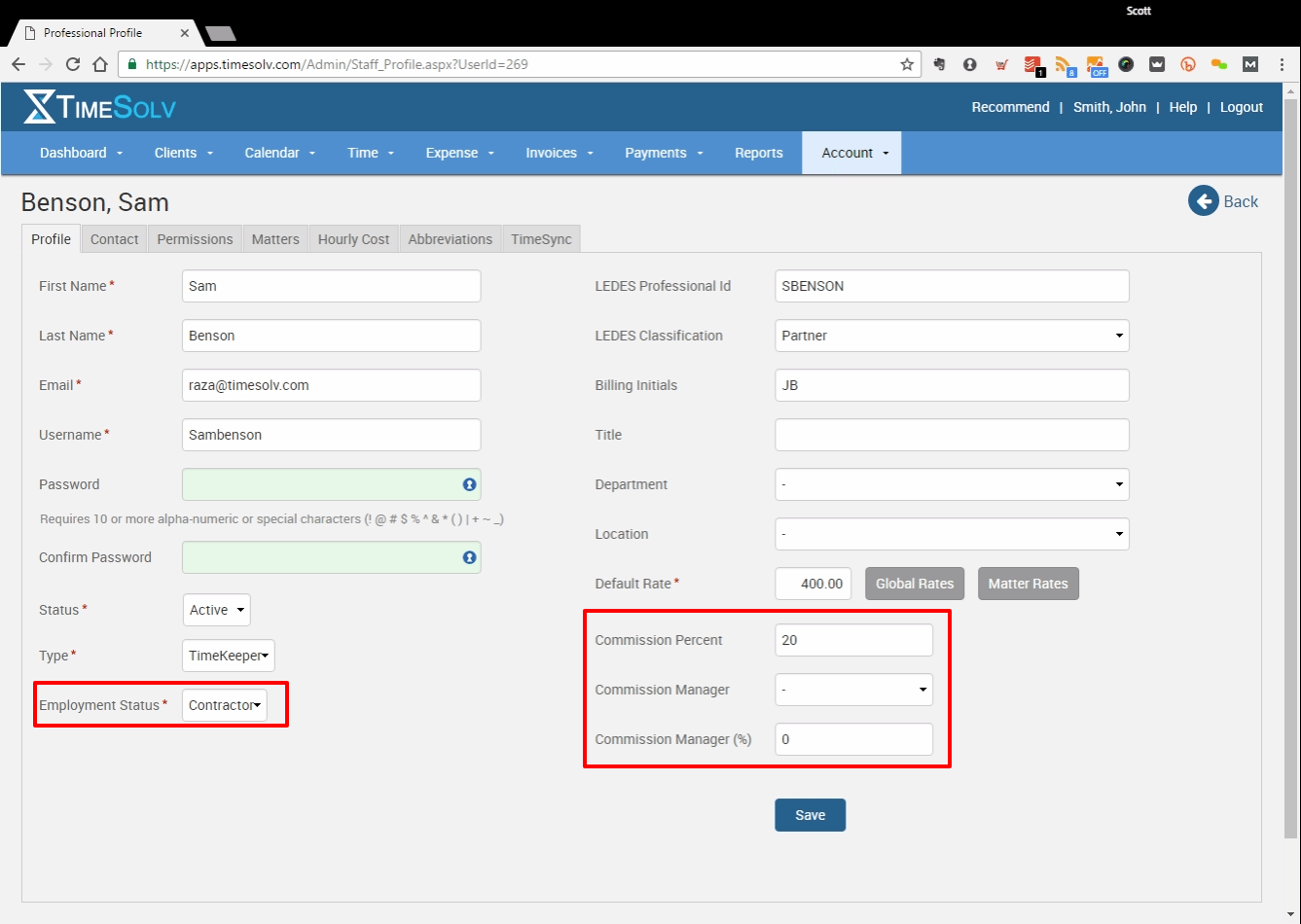
Task: Open the Expense menu
Action: click(460, 153)
